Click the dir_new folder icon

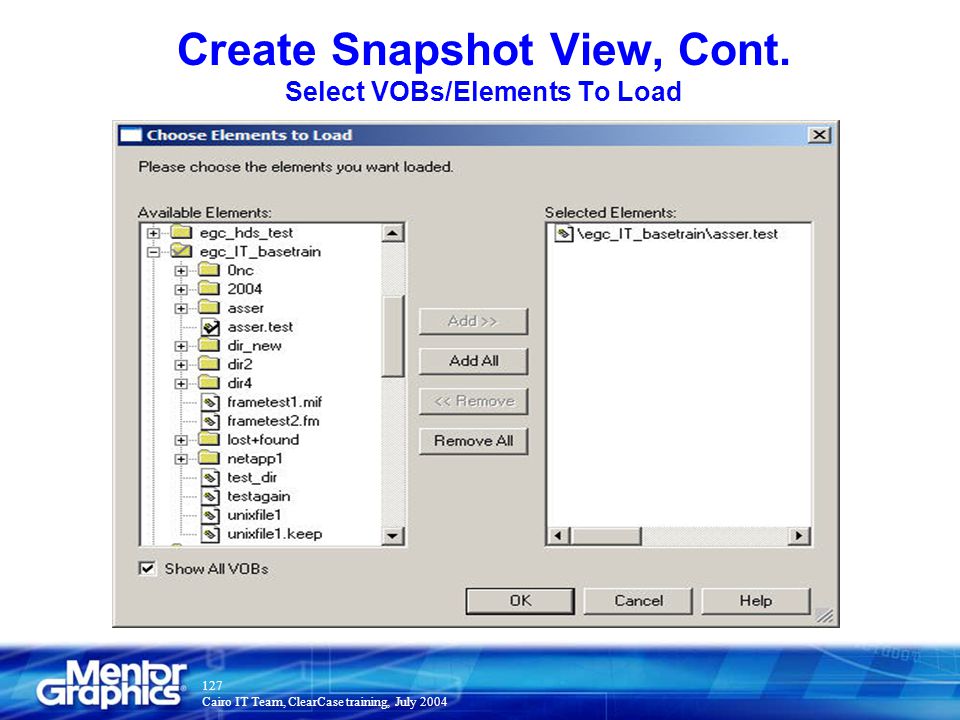pos(209,345)
